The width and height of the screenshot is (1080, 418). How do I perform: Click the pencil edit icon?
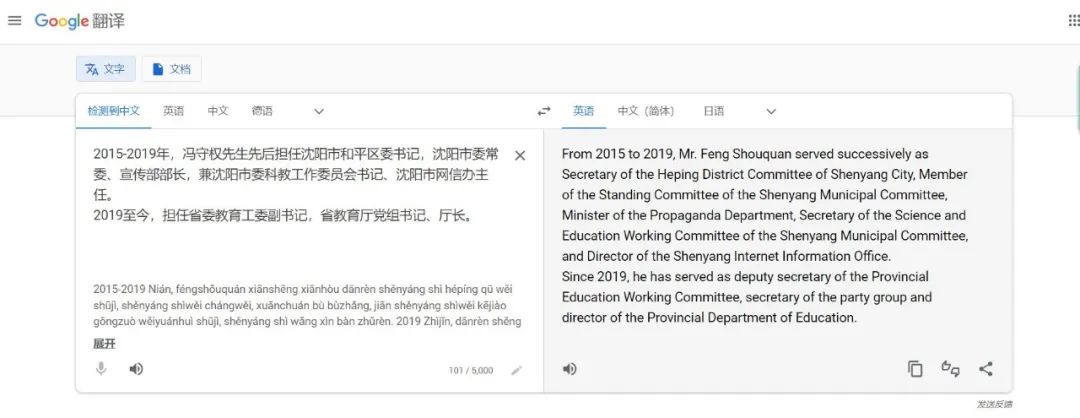click(516, 370)
